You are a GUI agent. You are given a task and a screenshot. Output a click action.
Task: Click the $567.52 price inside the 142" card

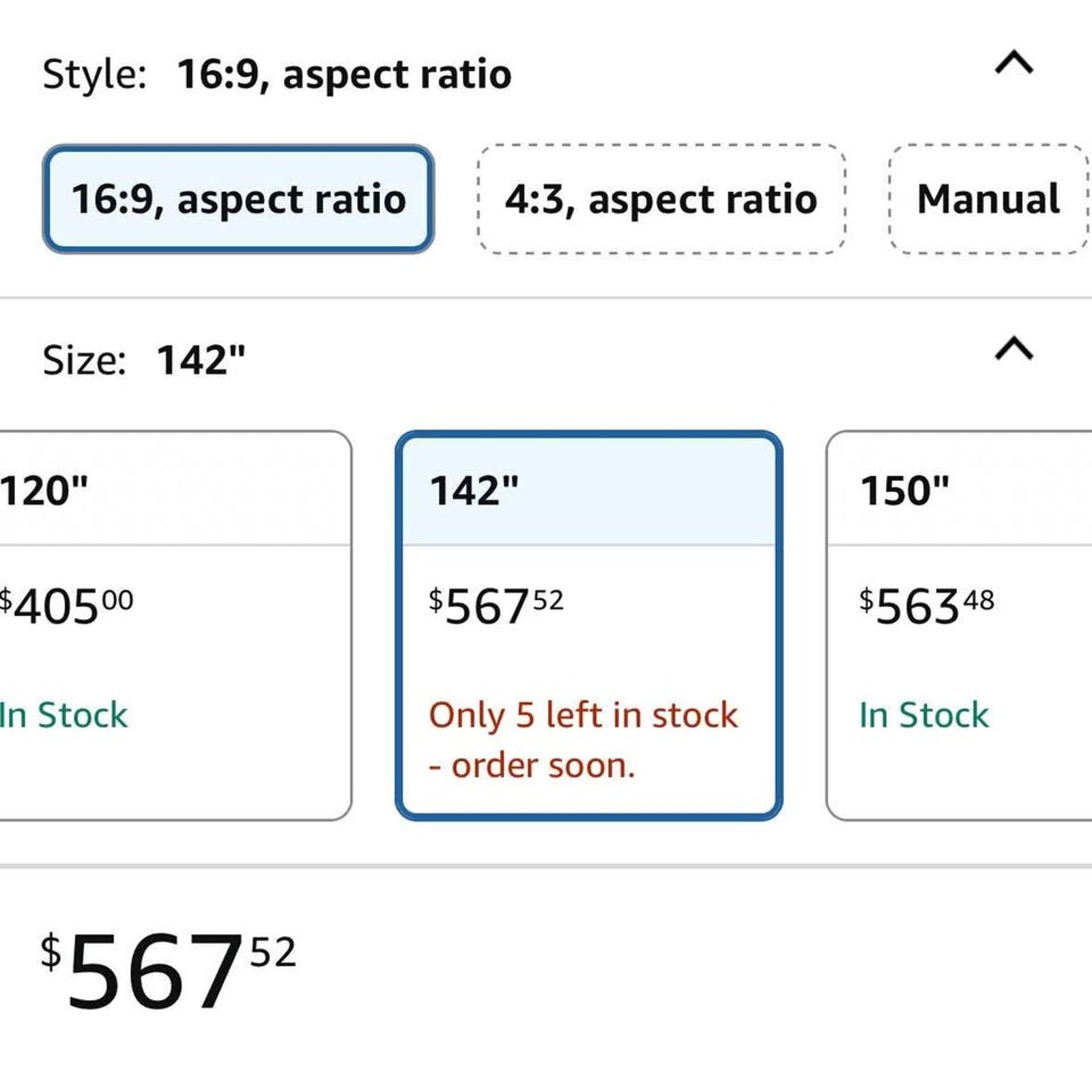(x=496, y=606)
